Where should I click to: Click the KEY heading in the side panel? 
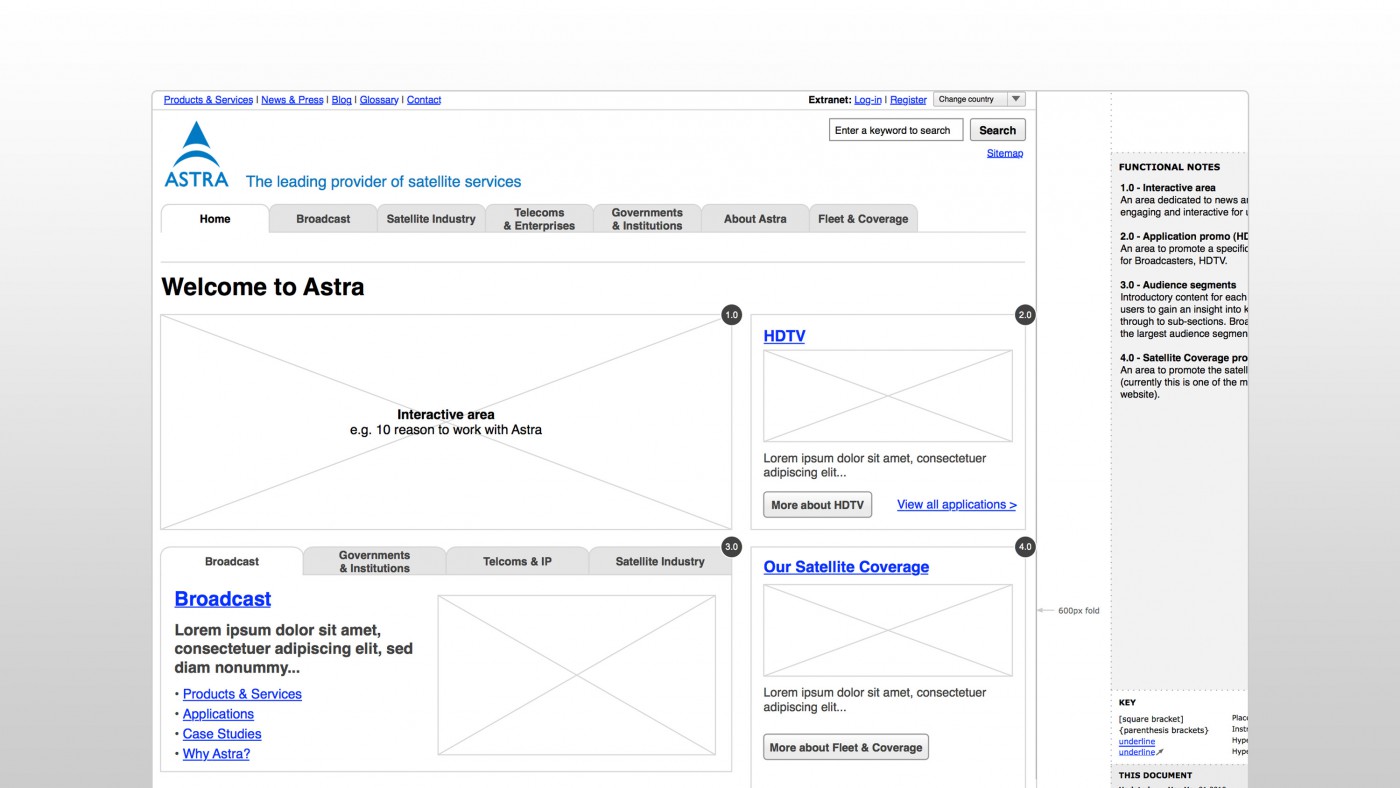pos(1127,703)
